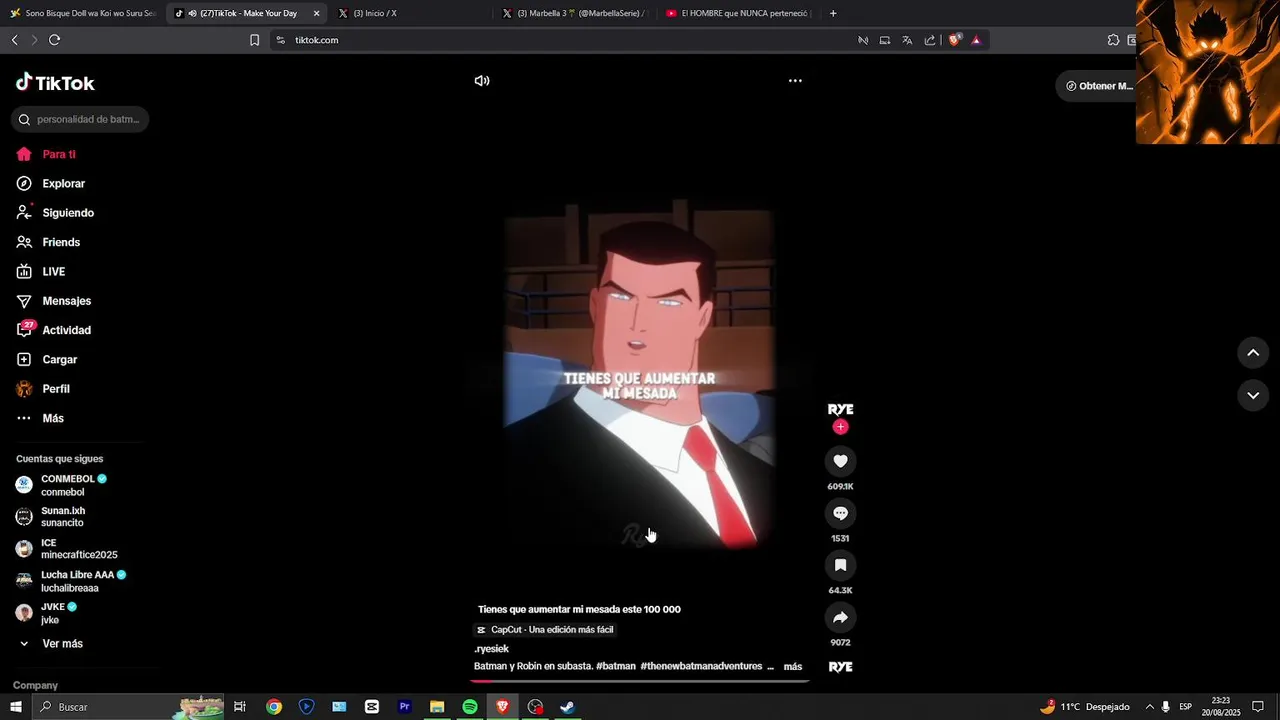The image size is (1280, 720).
Task: Go to next video with down chevron
Action: pyautogui.click(x=1253, y=396)
